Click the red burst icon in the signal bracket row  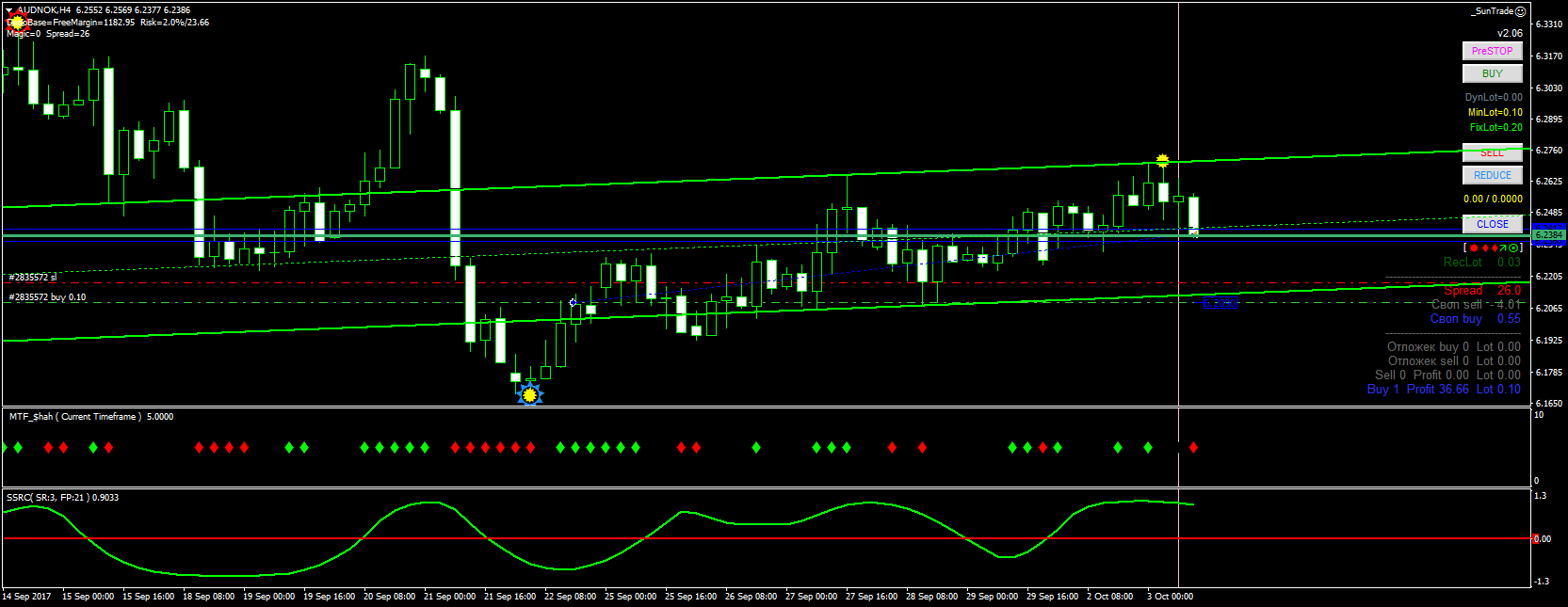click(1473, 248)
